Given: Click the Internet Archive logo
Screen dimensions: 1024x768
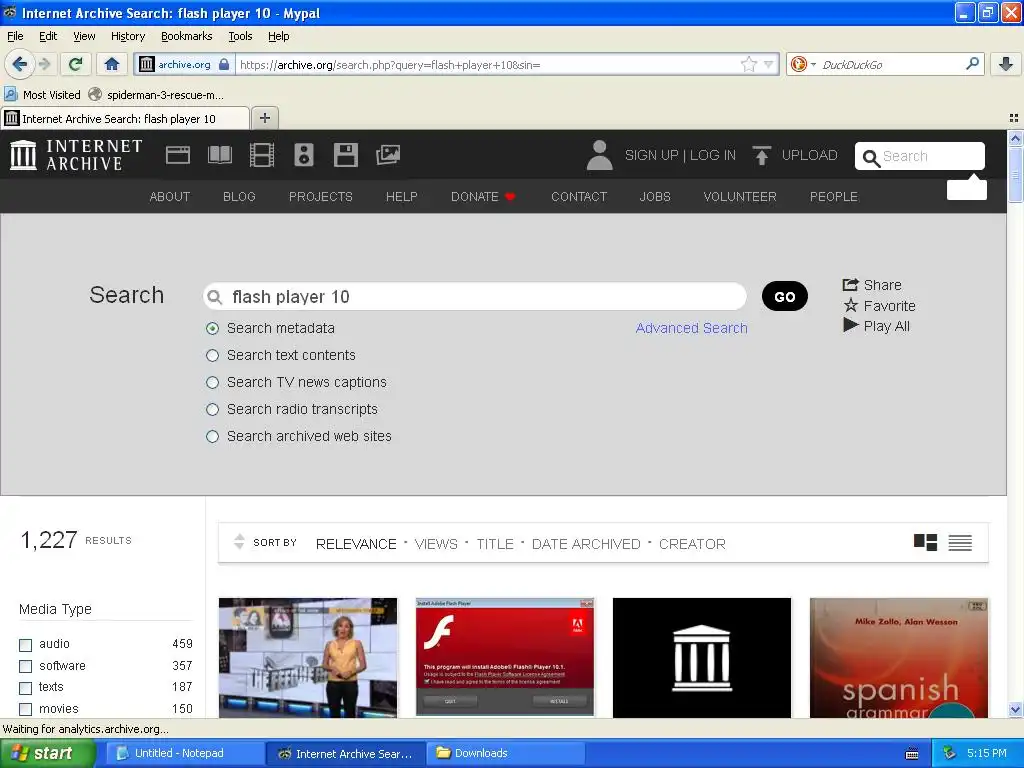Looking at the screenshot, I should [76, 155].
